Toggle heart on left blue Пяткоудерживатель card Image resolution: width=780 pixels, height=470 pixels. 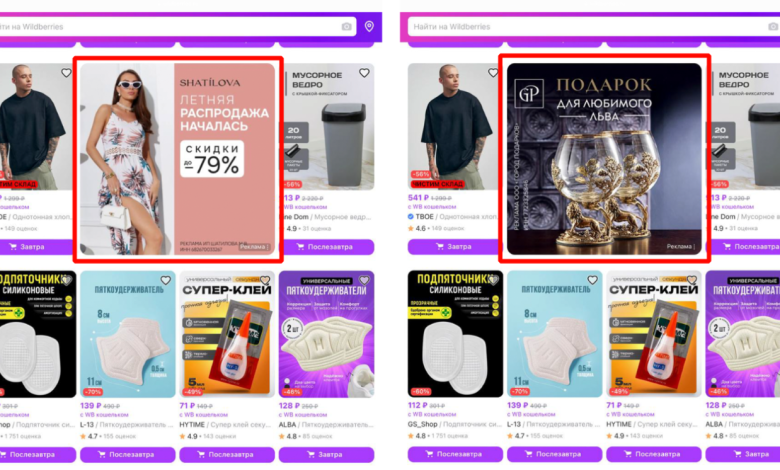click(x=165, y=281)
